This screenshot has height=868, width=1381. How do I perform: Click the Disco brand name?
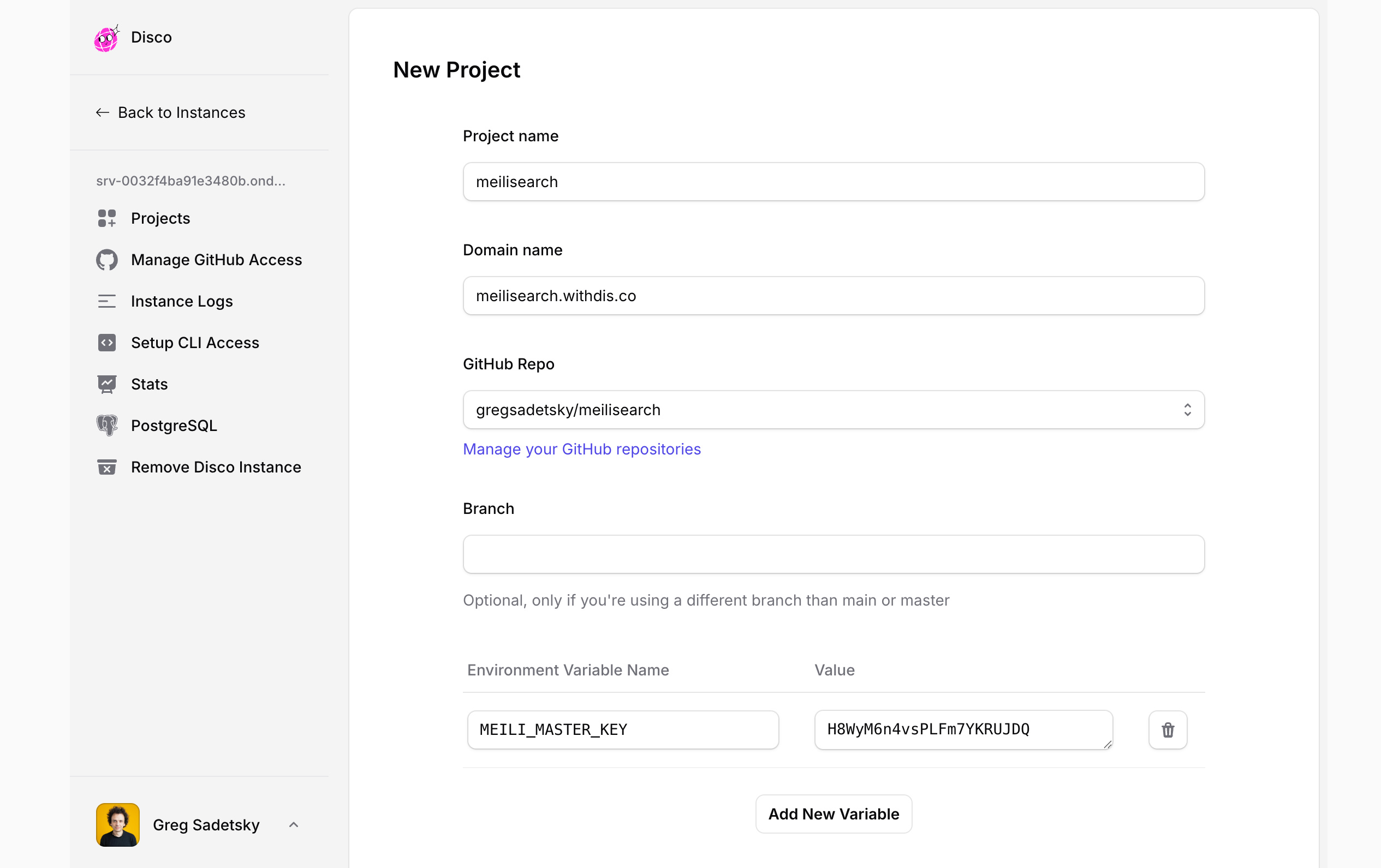click(151, 37)
